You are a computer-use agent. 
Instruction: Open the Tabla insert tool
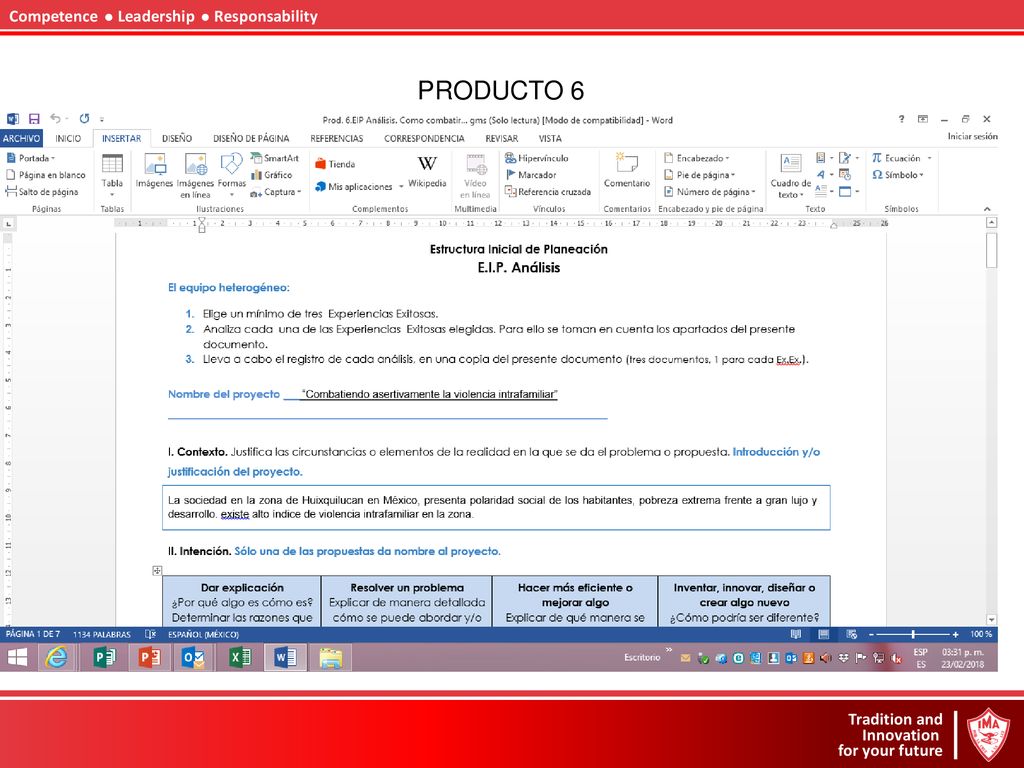click(112, 175)
